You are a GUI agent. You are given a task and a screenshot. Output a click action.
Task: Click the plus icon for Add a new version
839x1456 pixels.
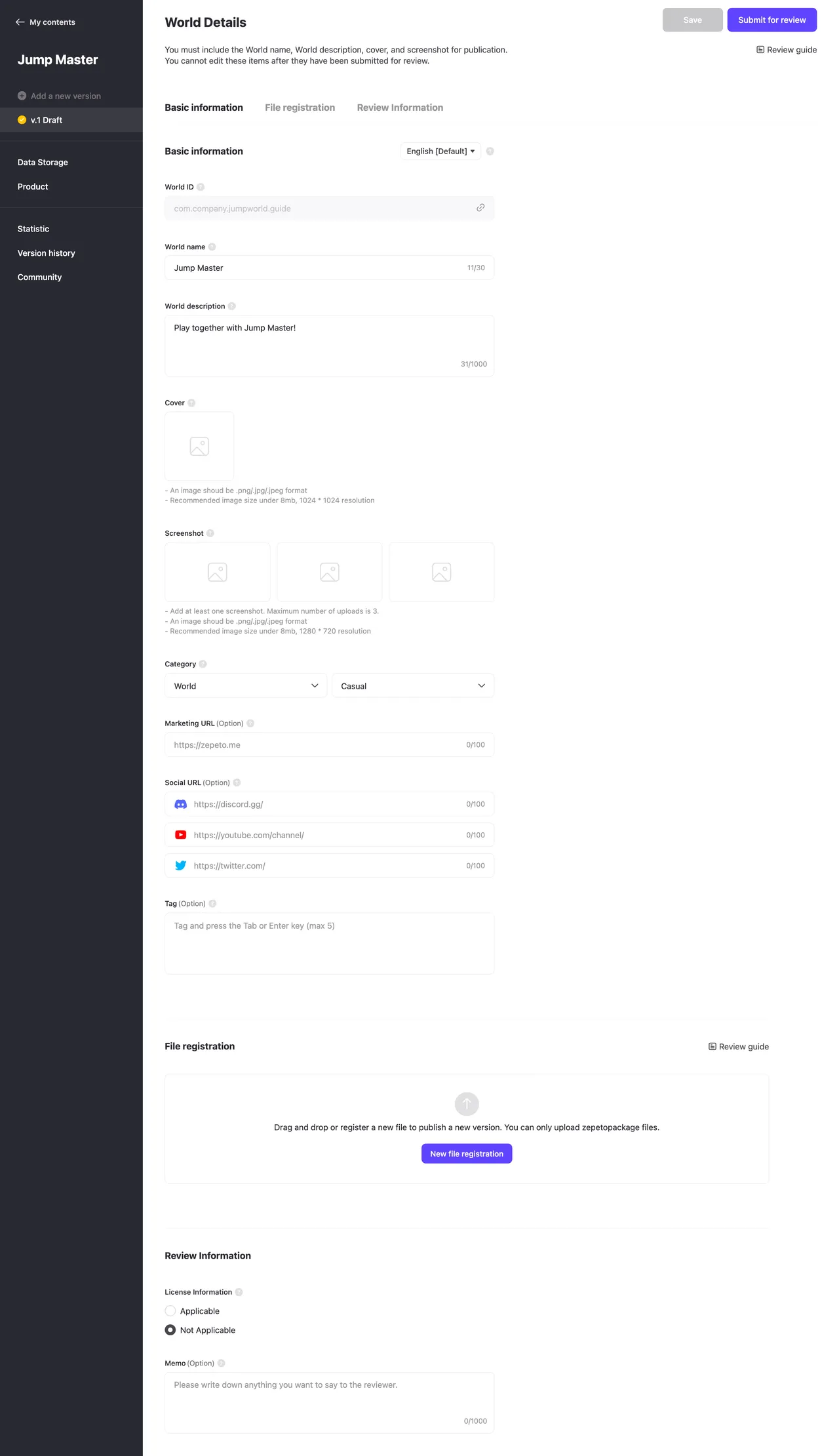tap(22, 96)
